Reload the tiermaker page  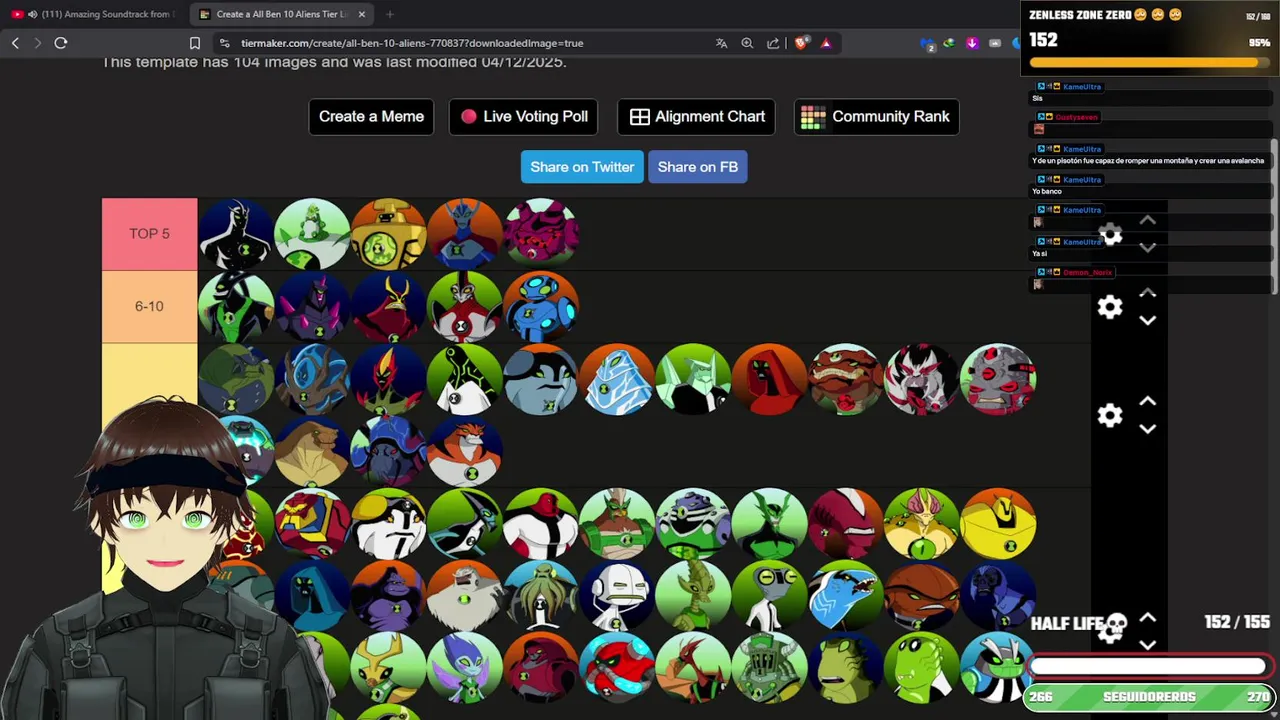61,43
